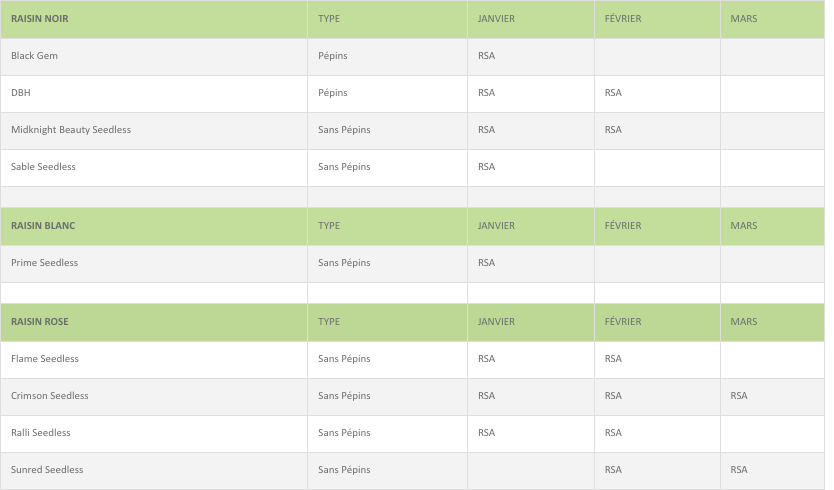834x490 pixels.
Task: Select the Black Gem variety cell
Action: pos(154,56)
